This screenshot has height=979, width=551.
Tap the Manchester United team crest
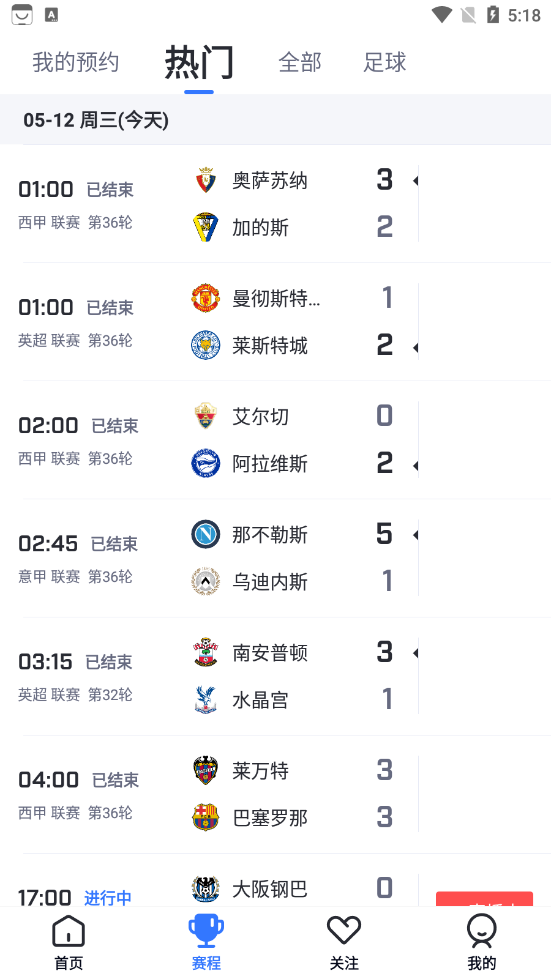point(205,298)
